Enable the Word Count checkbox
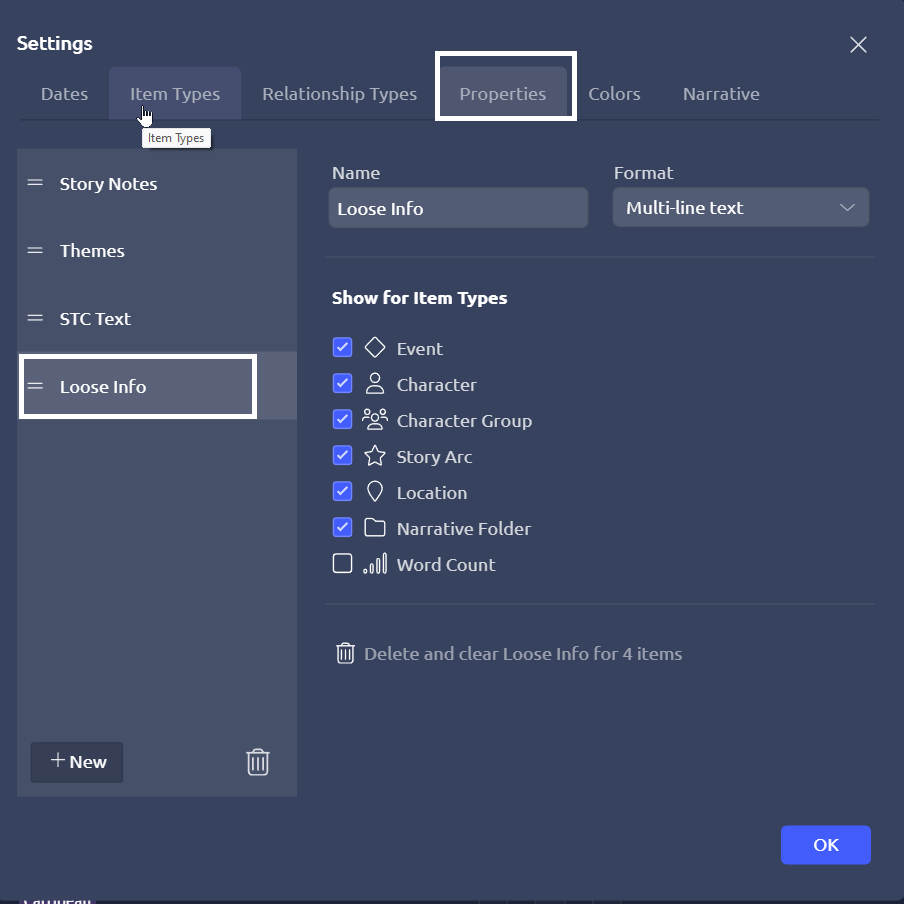 pyautogui.click(x=342, y=564)
